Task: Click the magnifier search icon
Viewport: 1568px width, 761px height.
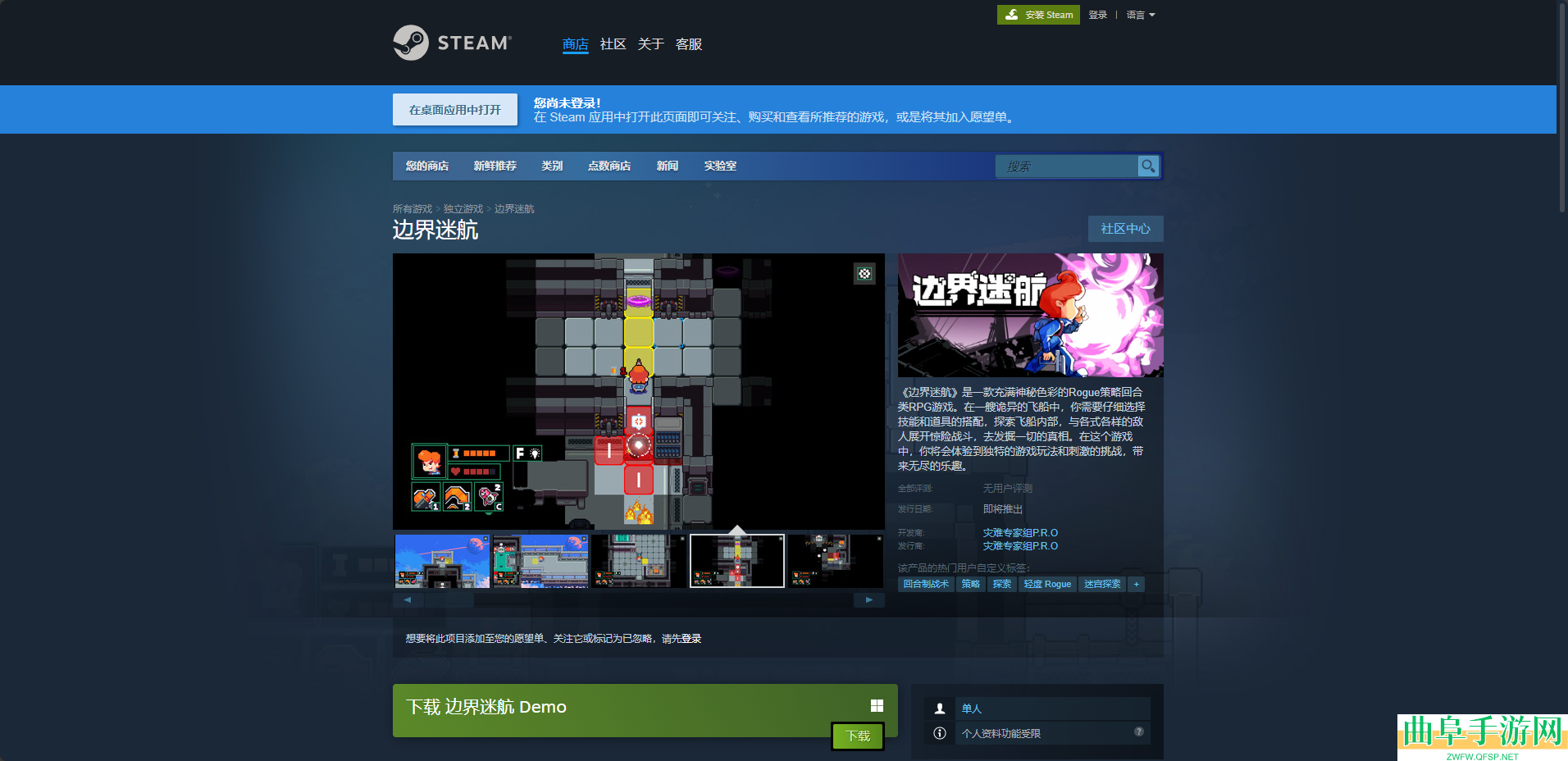Action: point(1148,166)
